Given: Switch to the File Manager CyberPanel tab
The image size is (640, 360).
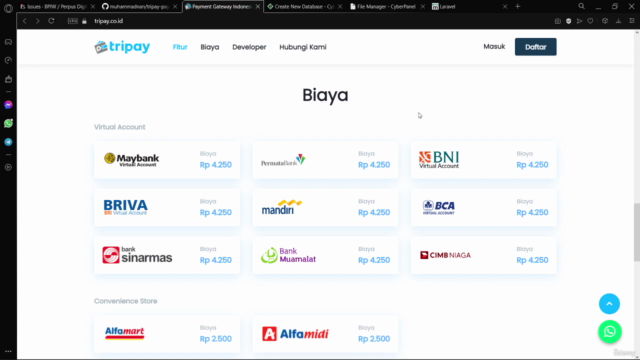Looking at the screenshot, I should tap(386, 7).
